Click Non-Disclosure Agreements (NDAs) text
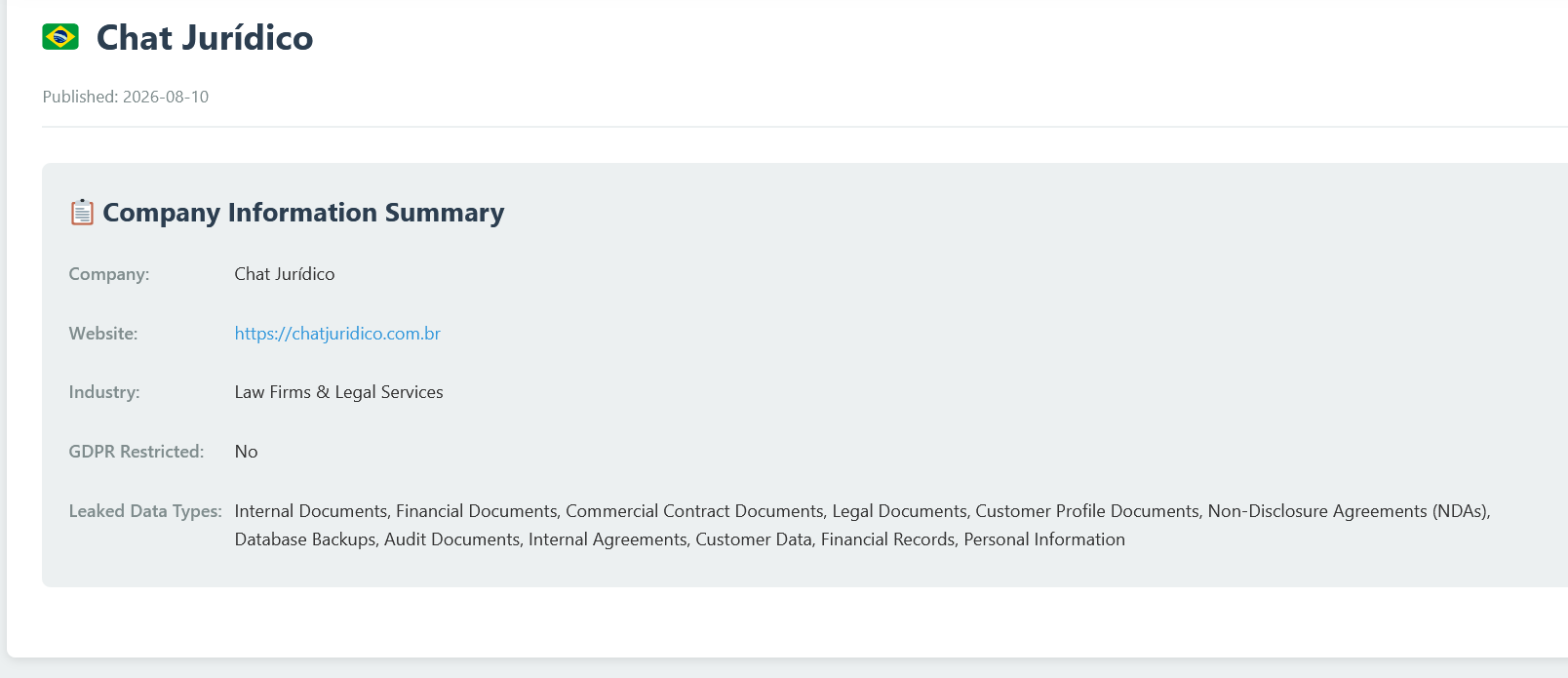Viewport: 1568px width, 678px height. 1348,511
